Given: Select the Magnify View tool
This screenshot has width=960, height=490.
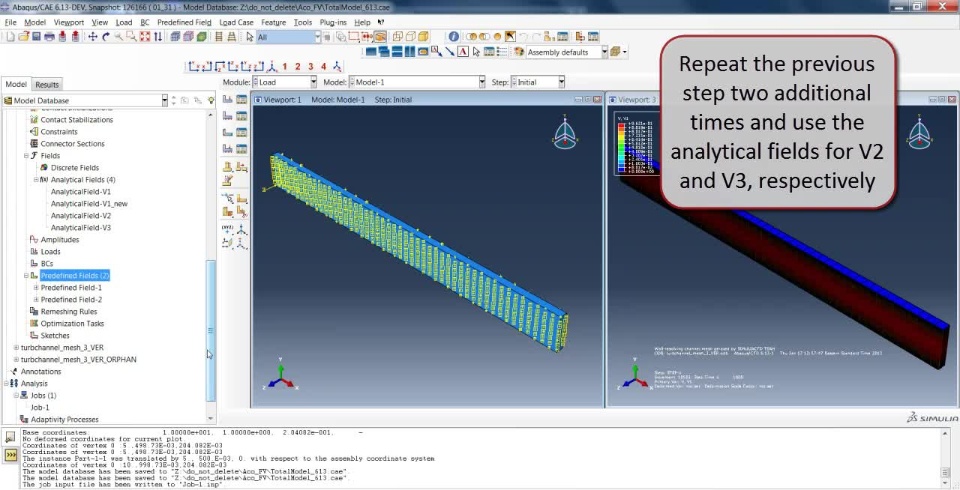Looking at the screenshot, I should coord(119,37).
